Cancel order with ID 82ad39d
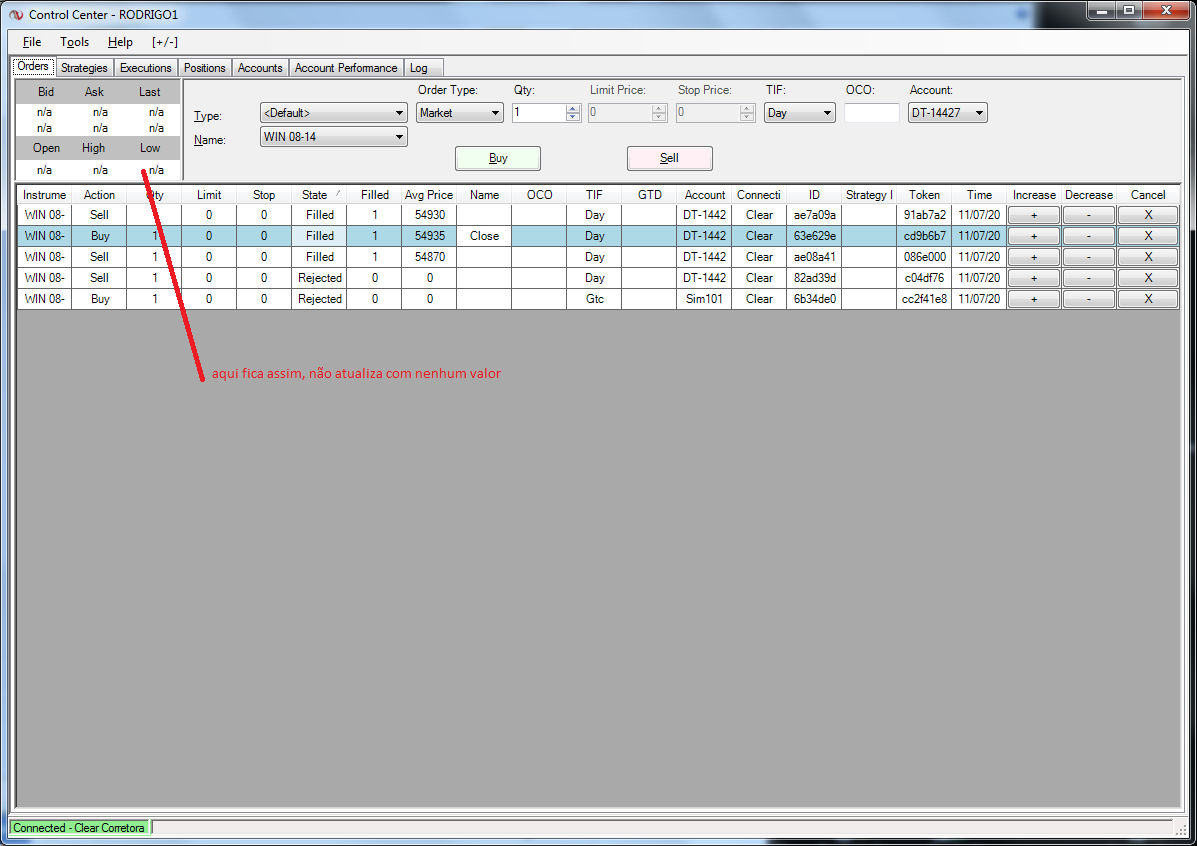This screenshot has width=1197, height=846. [x=1148, y=278]
